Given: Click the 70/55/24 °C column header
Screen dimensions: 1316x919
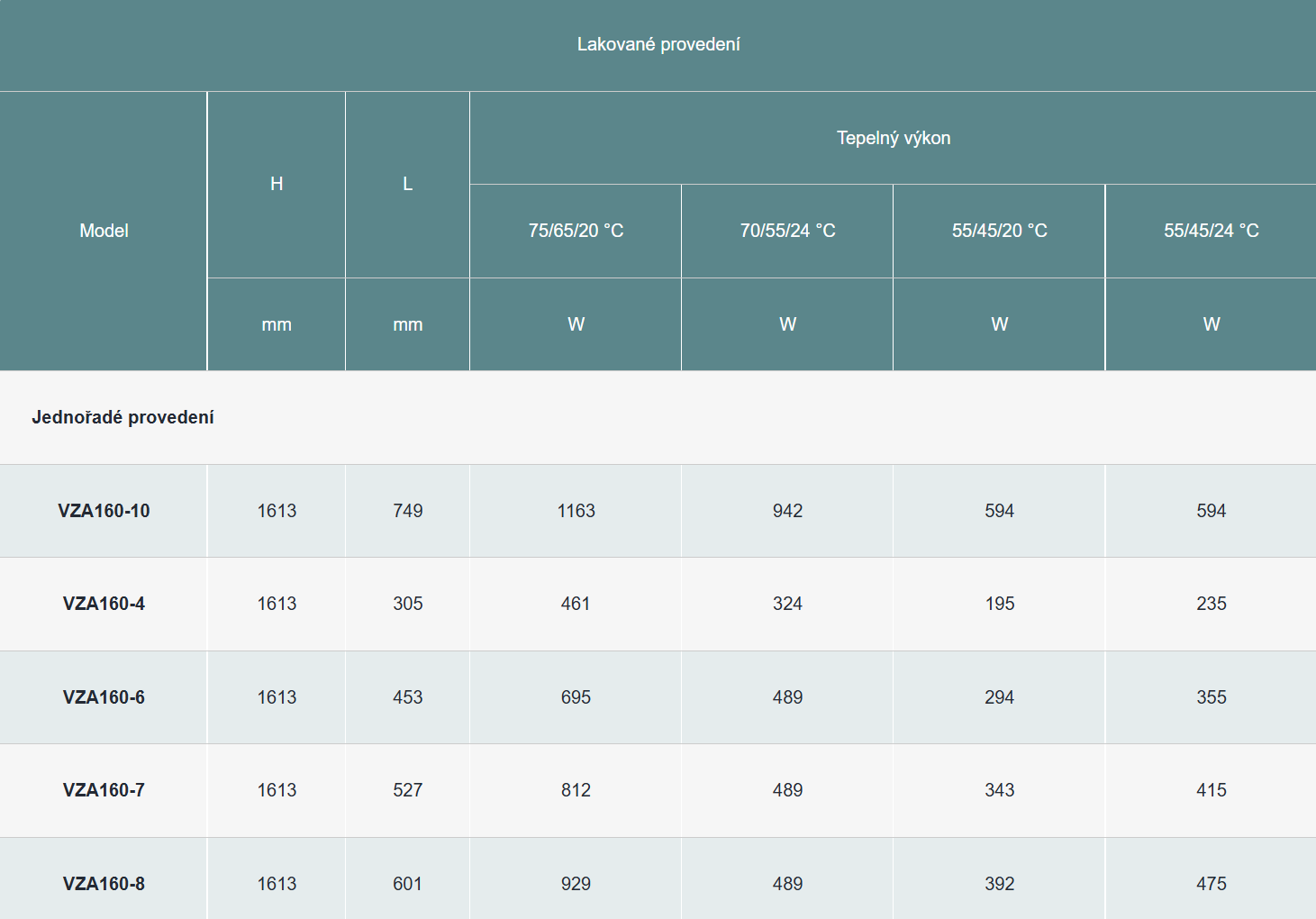Looking at the screenshot, I should tap(787, 231).
